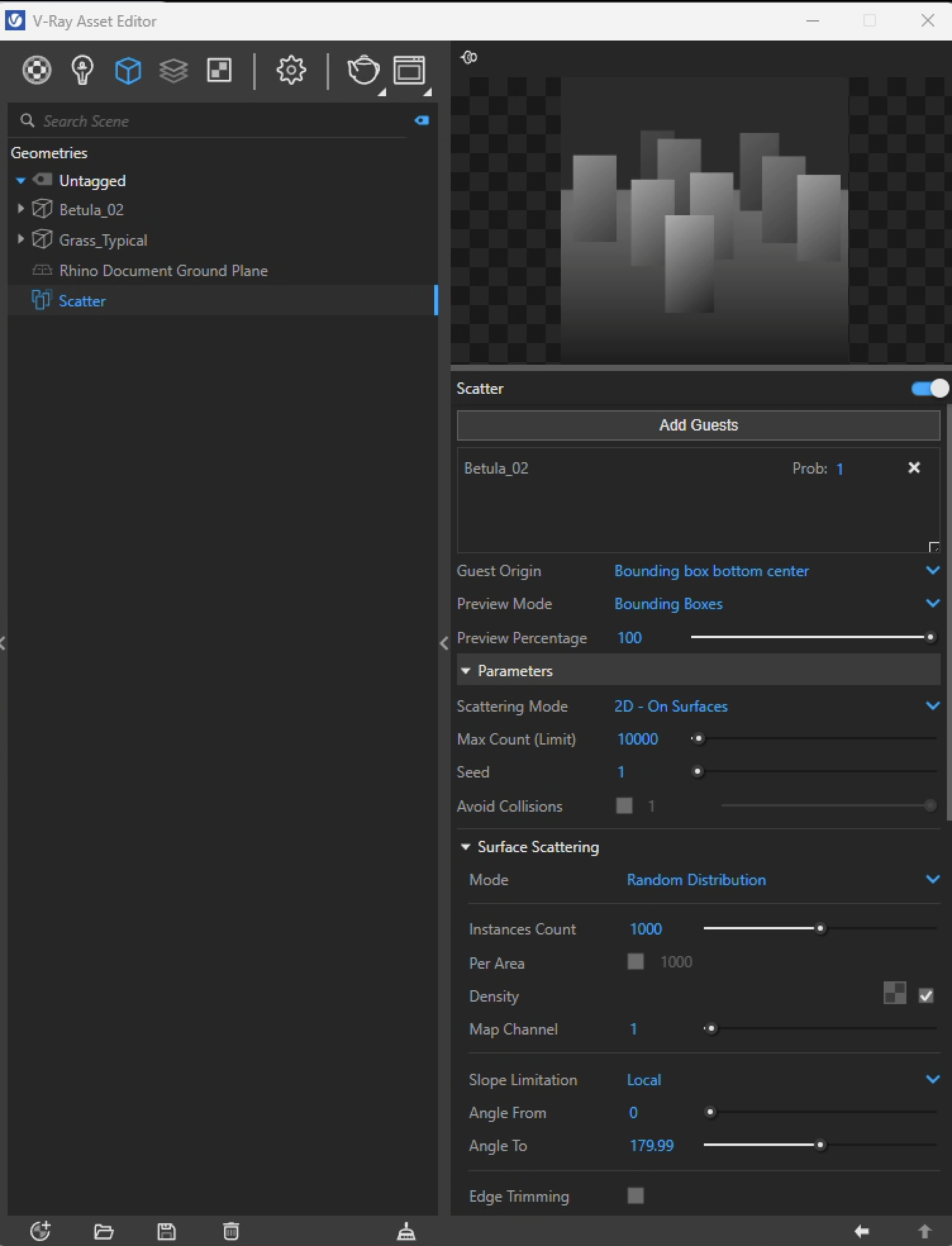
Task: Switch to the Lights category icon
Action: click(x=82, y=70)
